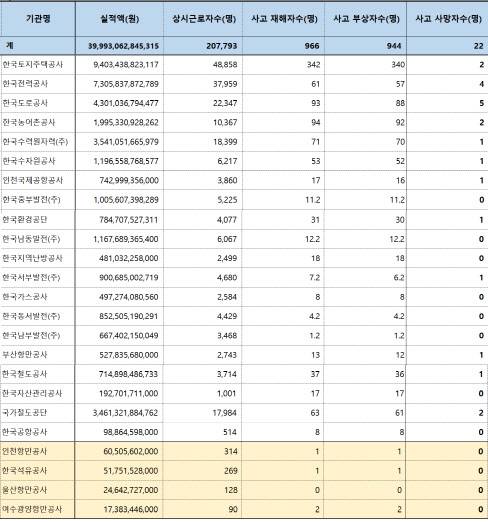This screenshot has height=522, width=488.
Task: Select the 한국환경공단 row name
Action: (x=25, y=220)
